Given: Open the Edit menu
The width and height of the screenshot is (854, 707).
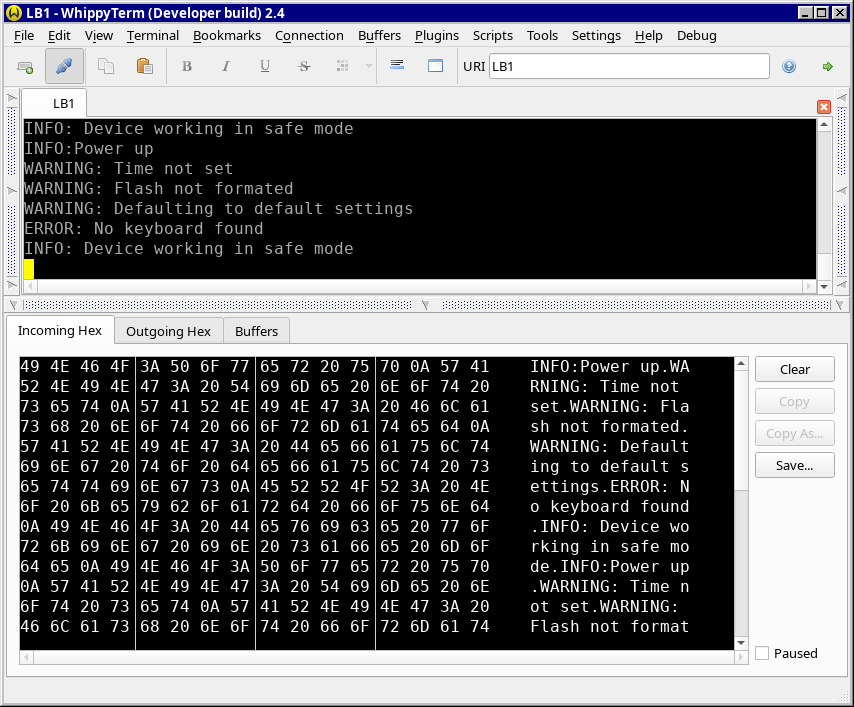Looking at the screenshot, I should (59, 36).
